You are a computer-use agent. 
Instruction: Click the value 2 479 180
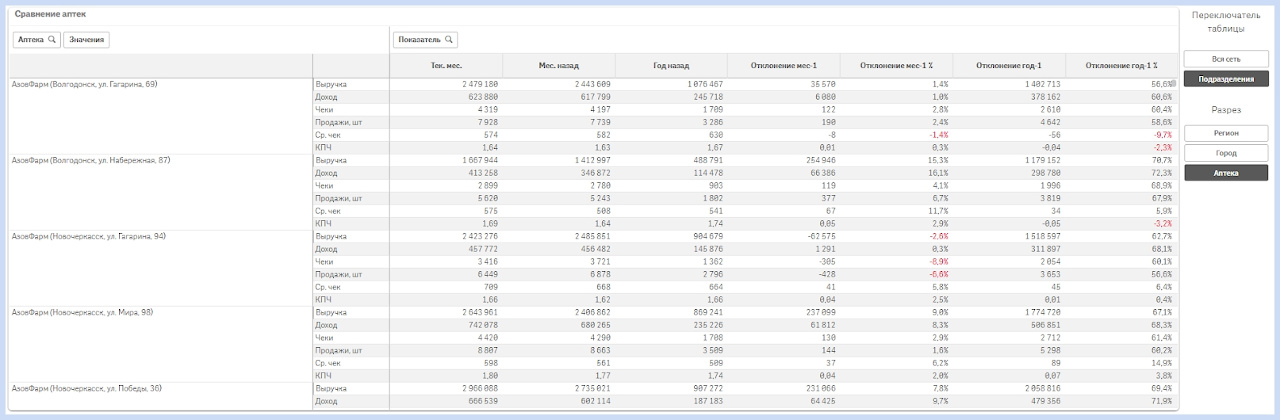pyautogui.click(x=478, y=84)
